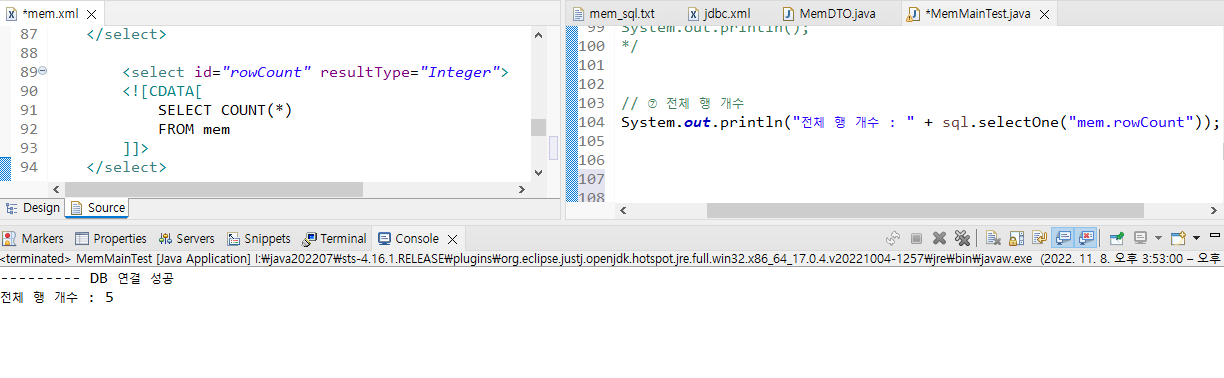Viewport: 1224px width, 378px height.
Task: Toggle Word Wrap in the Console
Action: click(x=1040, y=238)
